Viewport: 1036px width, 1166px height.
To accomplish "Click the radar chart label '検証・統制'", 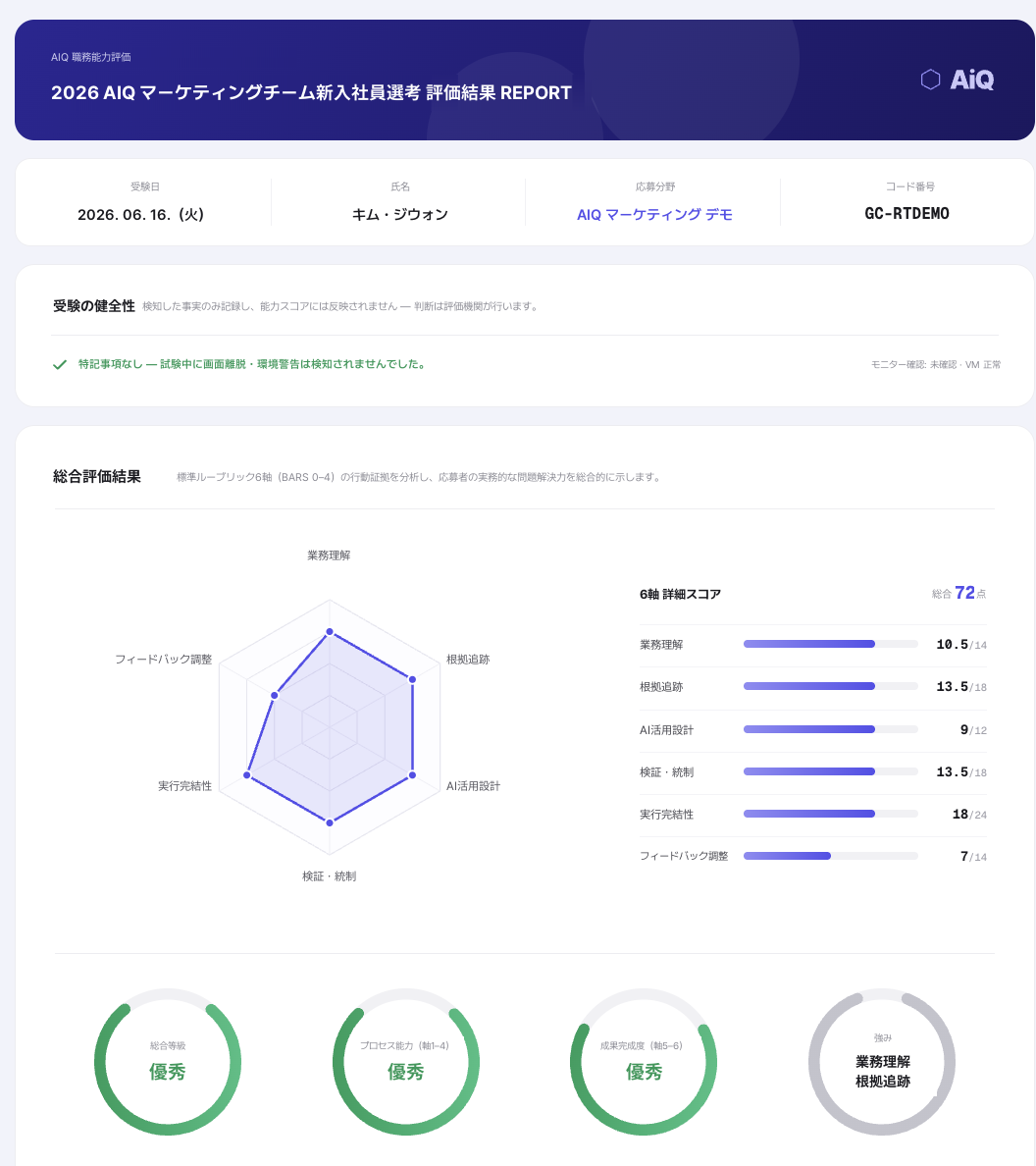I will click(330, 876).
